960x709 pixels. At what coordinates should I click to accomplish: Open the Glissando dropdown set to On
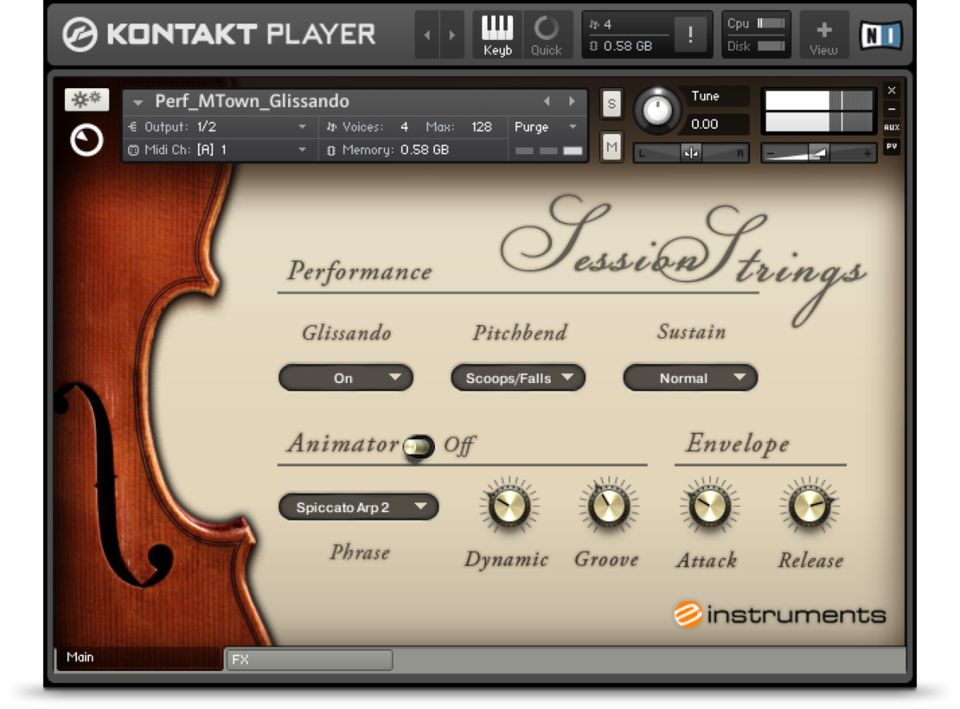coord(345,378)
